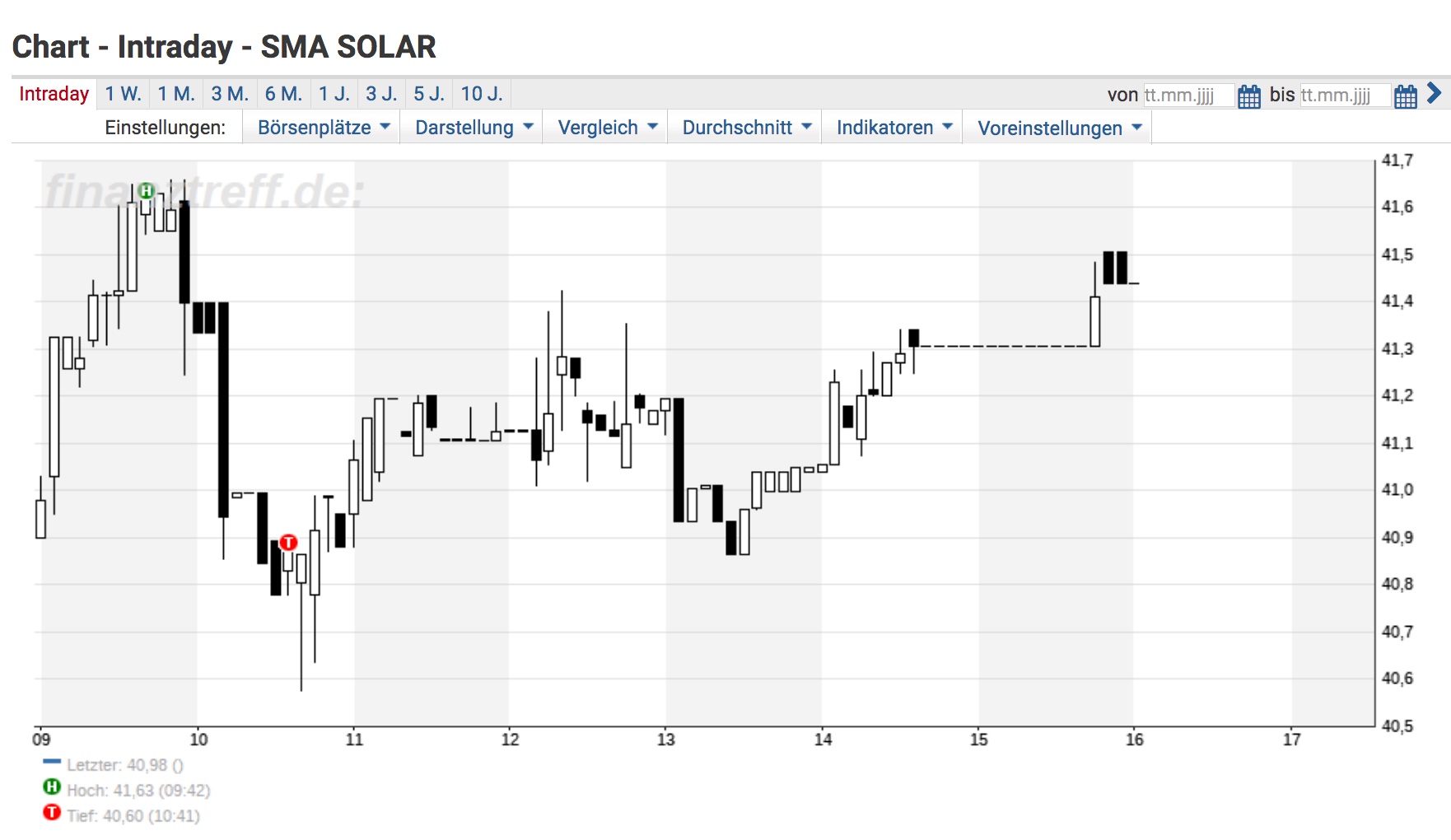Select the '6 M.' timeframe tab
The width and height of the screenshot is (1451, 840).
point(282,93)
